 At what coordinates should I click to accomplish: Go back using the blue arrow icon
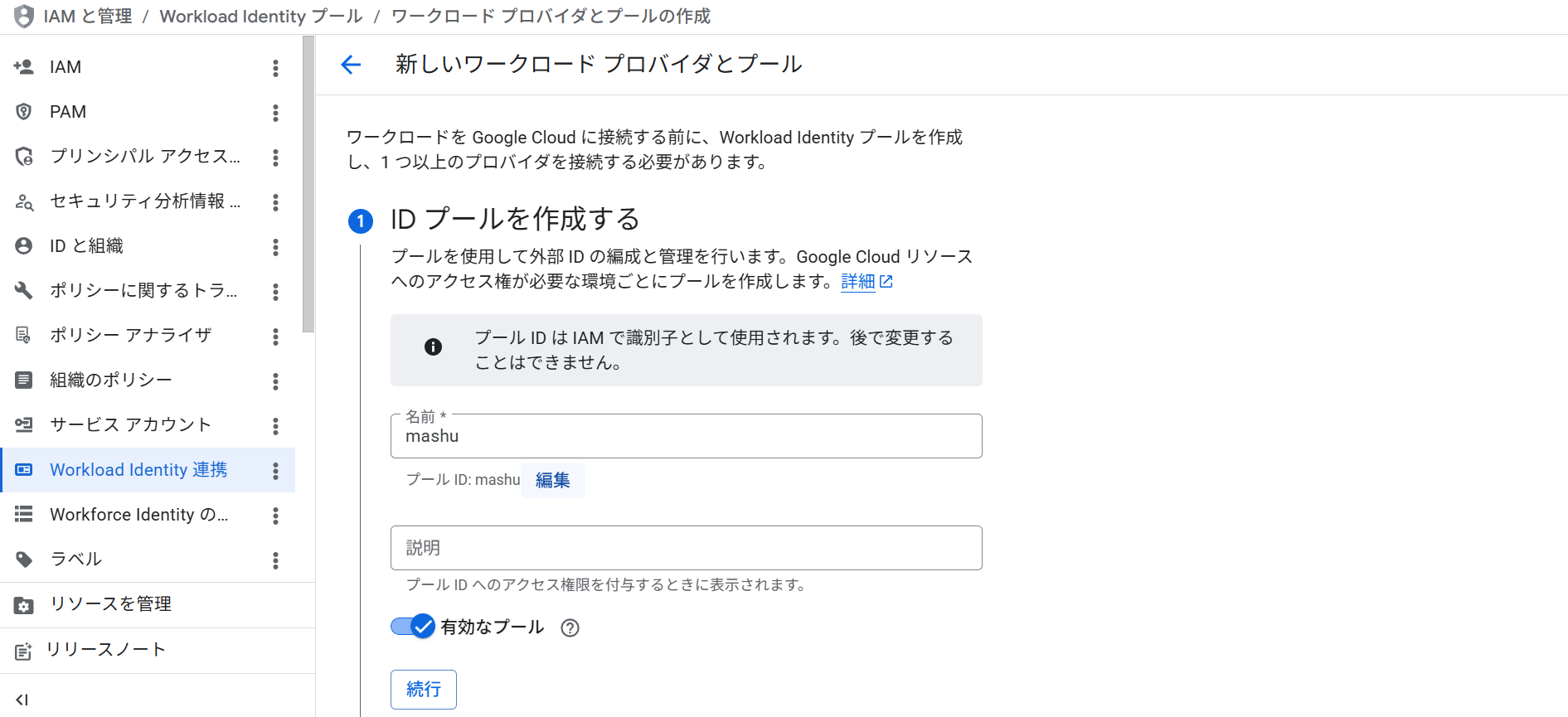[352, 65]
